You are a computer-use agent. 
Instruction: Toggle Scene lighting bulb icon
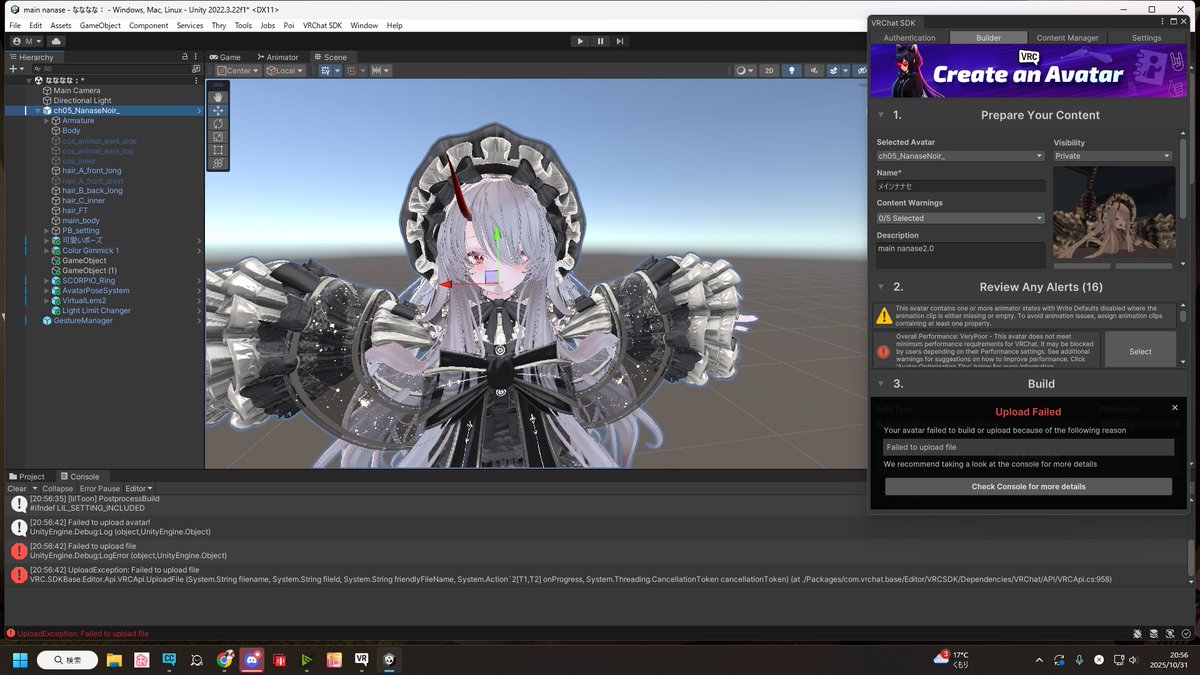pos(792,71)
